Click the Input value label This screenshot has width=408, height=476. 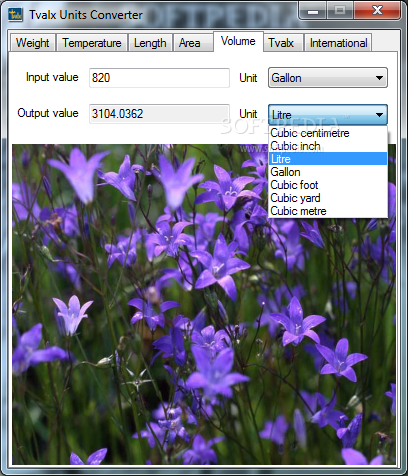coord(52,77)
